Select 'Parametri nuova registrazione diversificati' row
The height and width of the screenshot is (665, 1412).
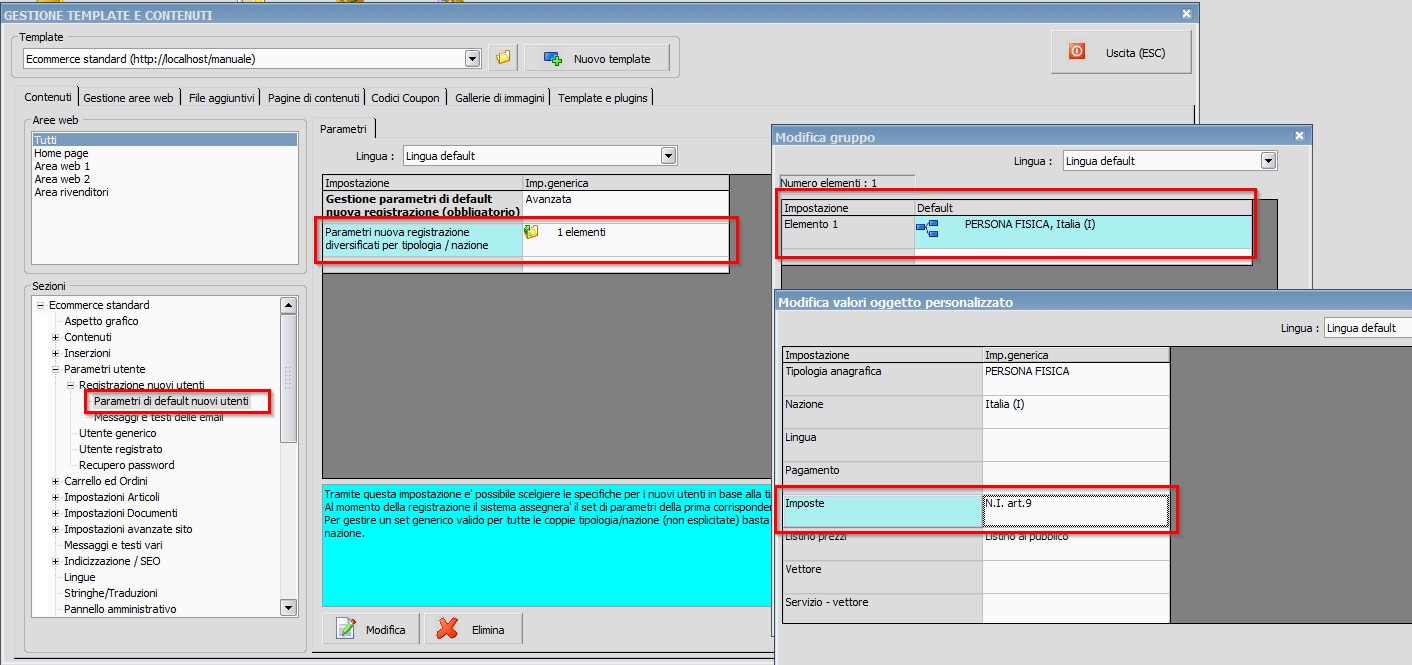tap(423, 239)
